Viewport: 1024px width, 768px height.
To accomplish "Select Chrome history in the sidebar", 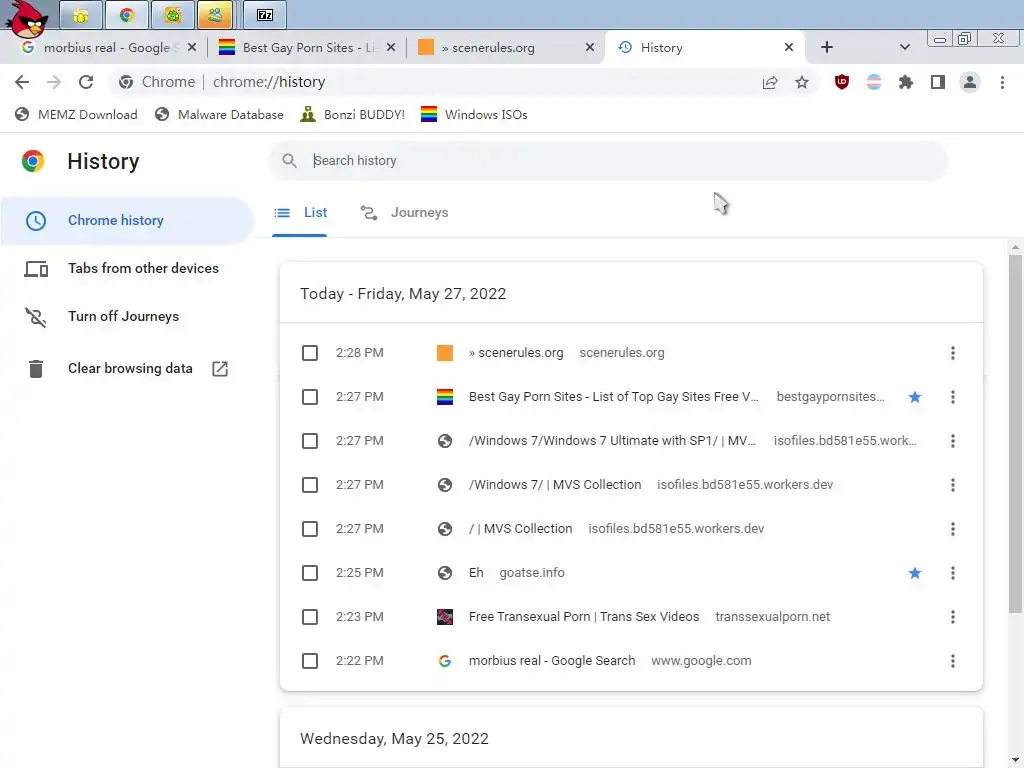I will pos(127,220).
